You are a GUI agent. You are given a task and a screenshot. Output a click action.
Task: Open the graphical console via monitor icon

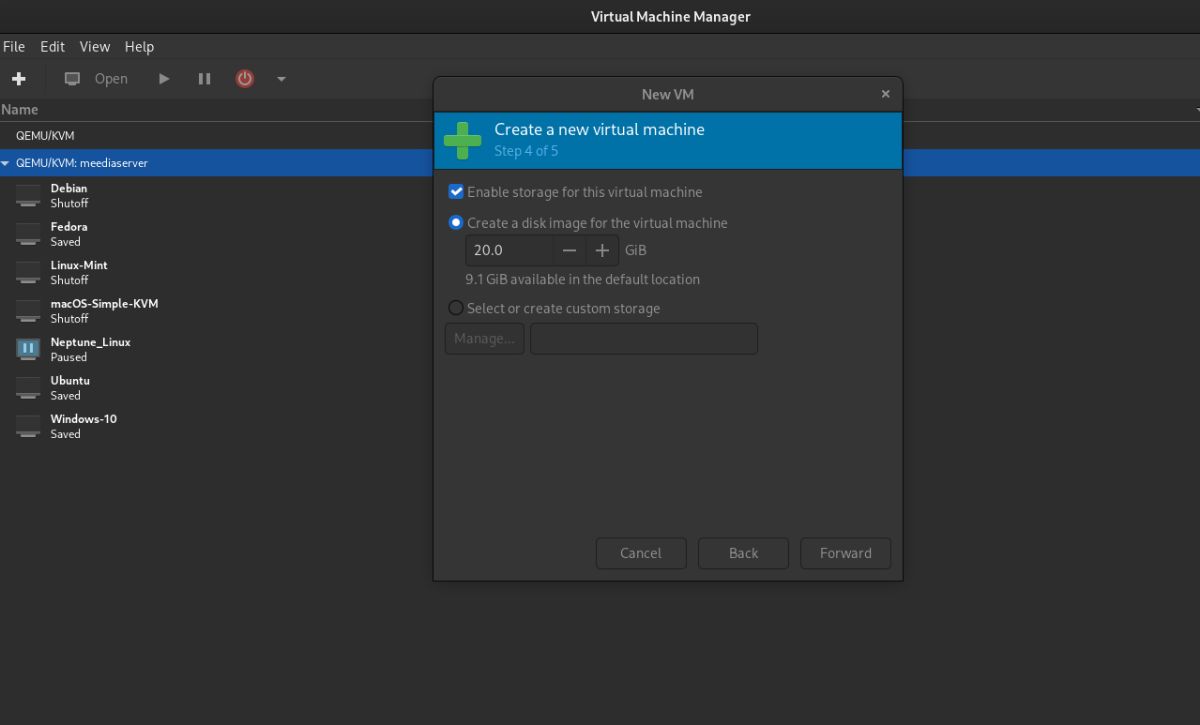(71, 78)
